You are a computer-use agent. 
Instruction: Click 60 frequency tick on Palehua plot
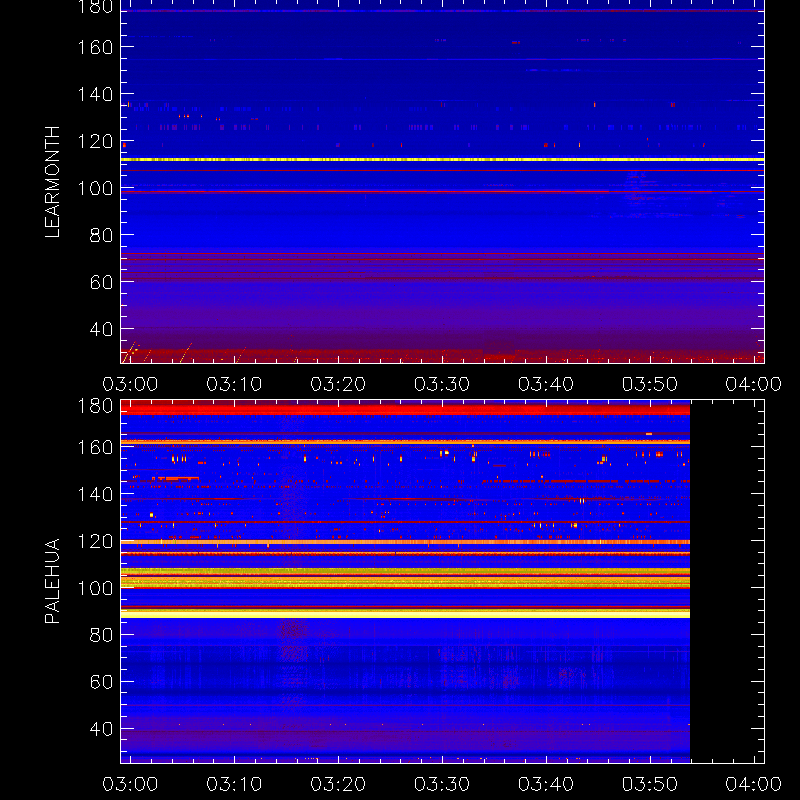(x=102, y=682)
